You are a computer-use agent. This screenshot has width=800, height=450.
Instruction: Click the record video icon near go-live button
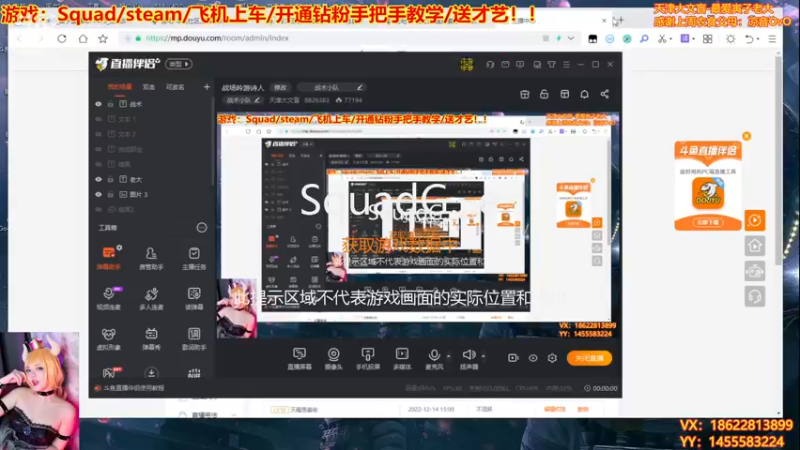pos(513,358)
